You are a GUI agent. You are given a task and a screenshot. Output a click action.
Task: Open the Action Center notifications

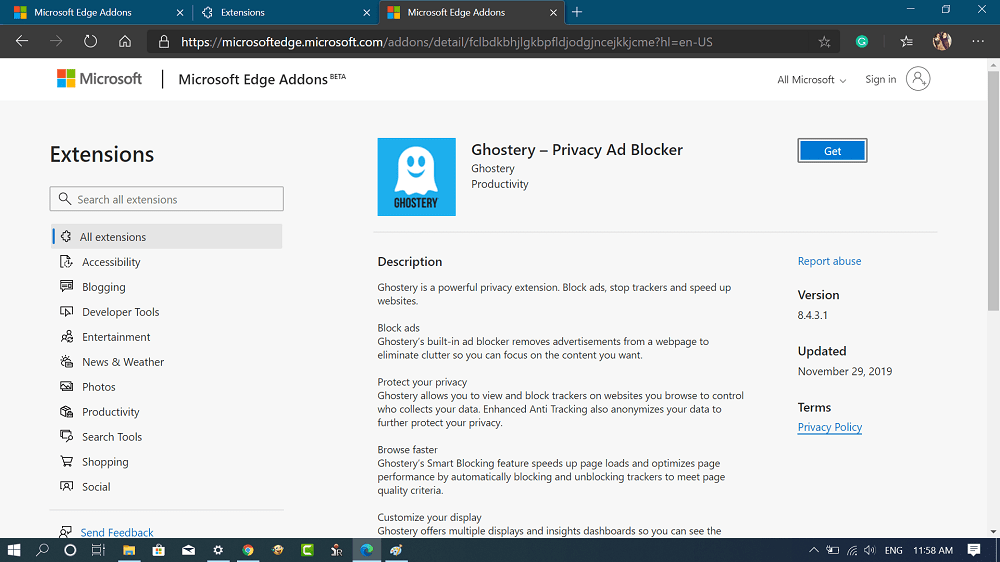coord(974,550)
